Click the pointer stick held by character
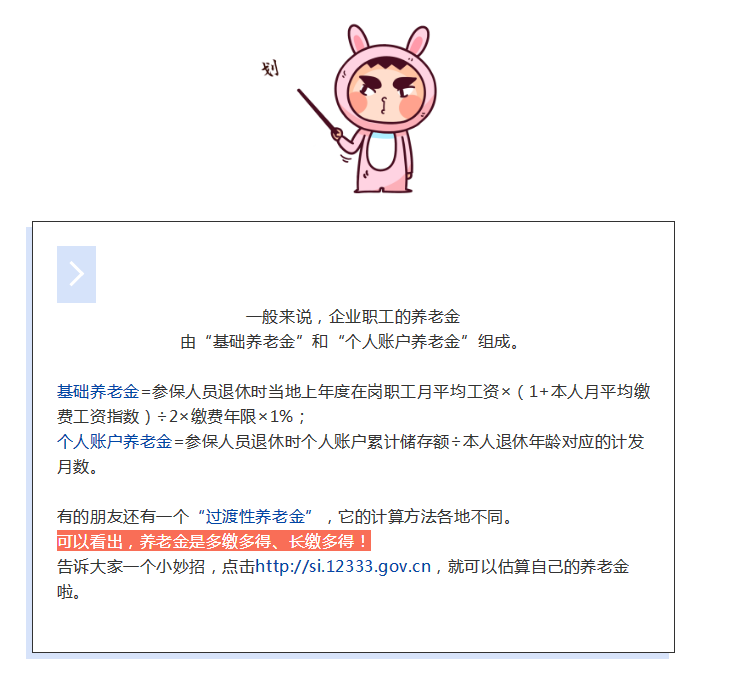The width and height of the screenshot is (750, 676). [x=317, y=111]
